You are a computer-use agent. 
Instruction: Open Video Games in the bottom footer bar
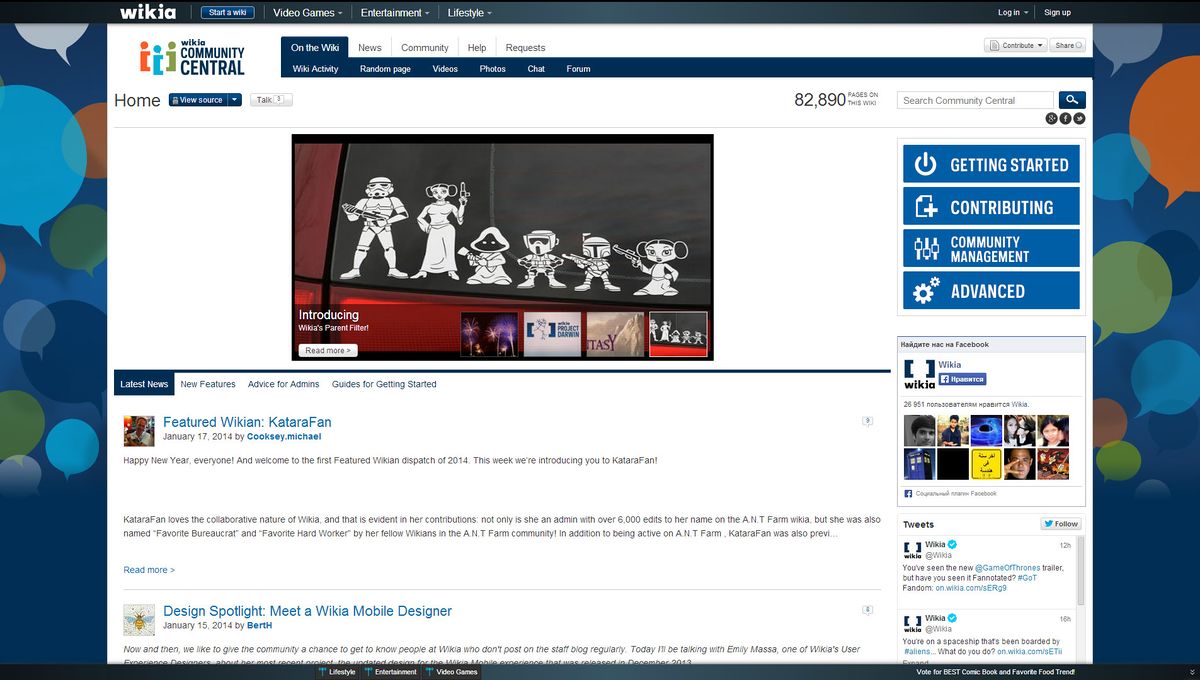click(453, 672)
